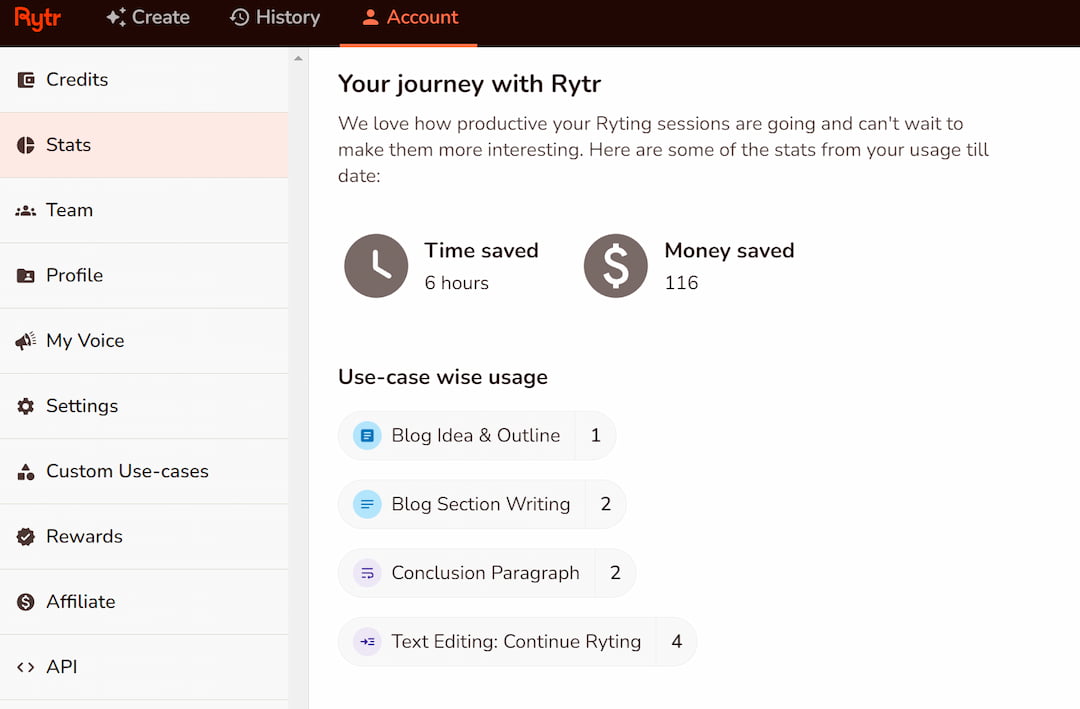Click Text Editing: Continue Ryting label
The height and width of the screenshot is (709, 1080).
(x=517, y=642)
